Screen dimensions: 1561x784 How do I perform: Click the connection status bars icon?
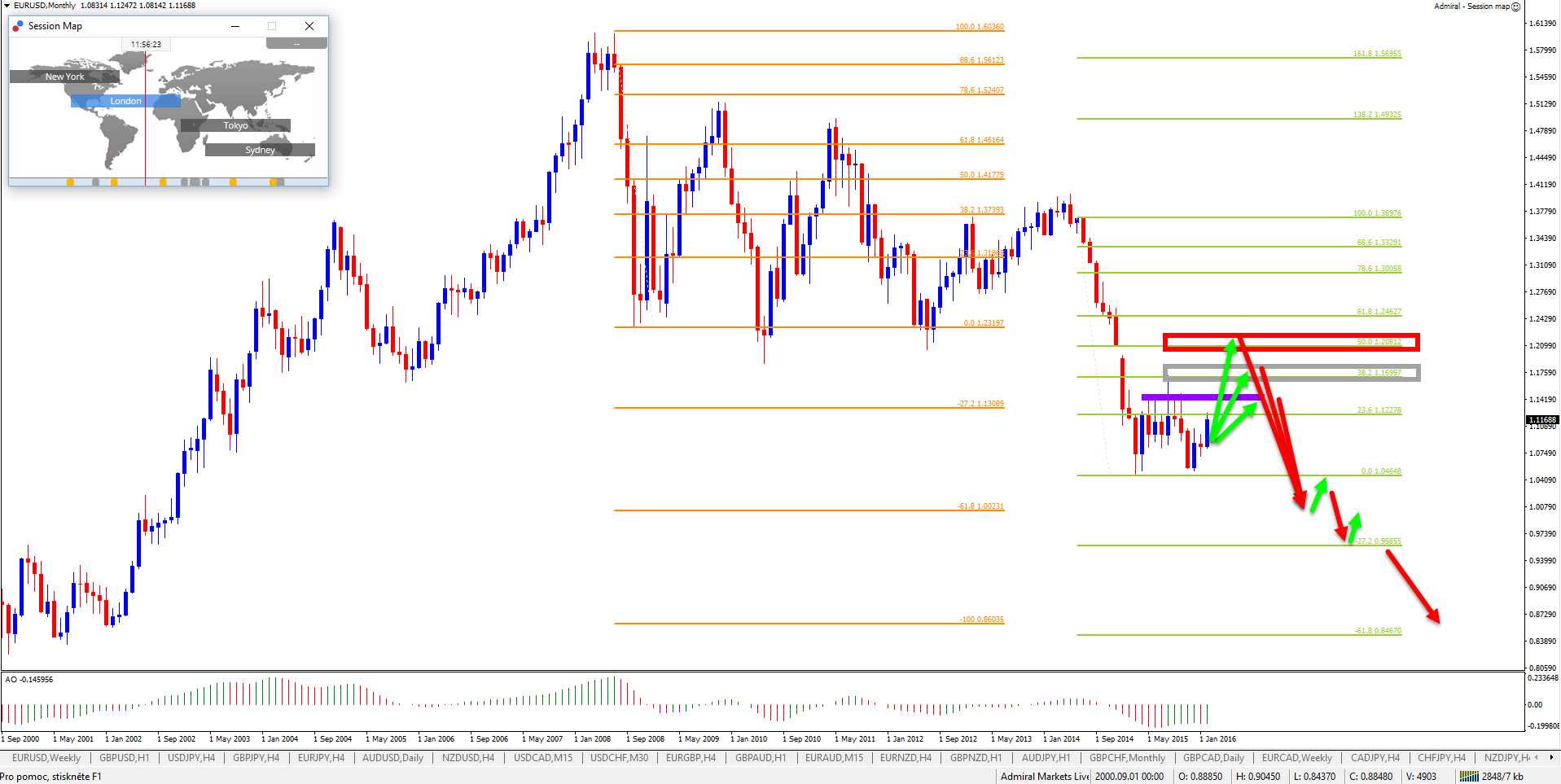1469,777
